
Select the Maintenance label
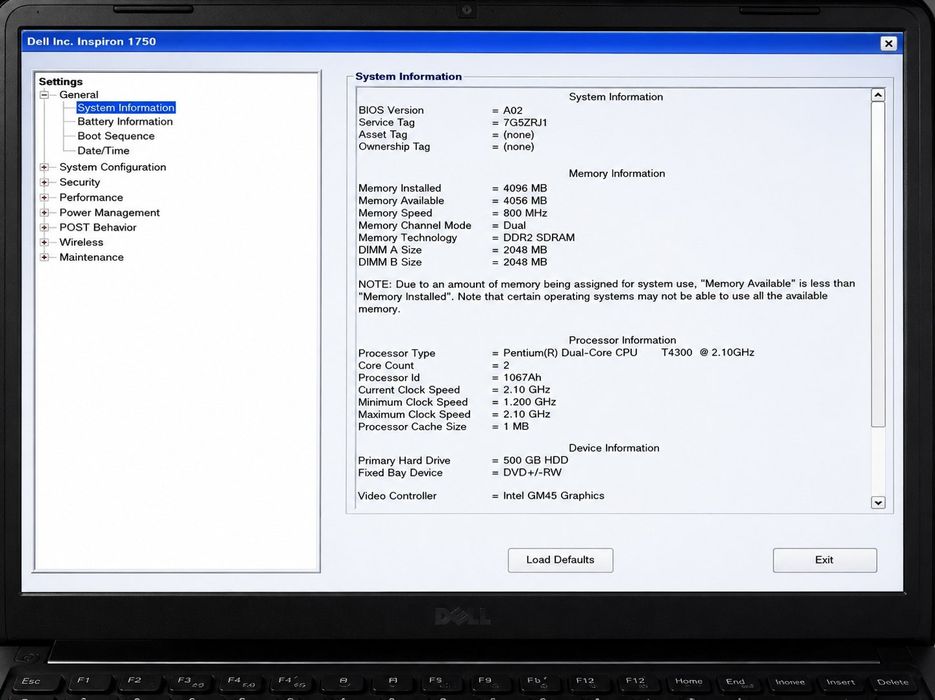point(91,257)
